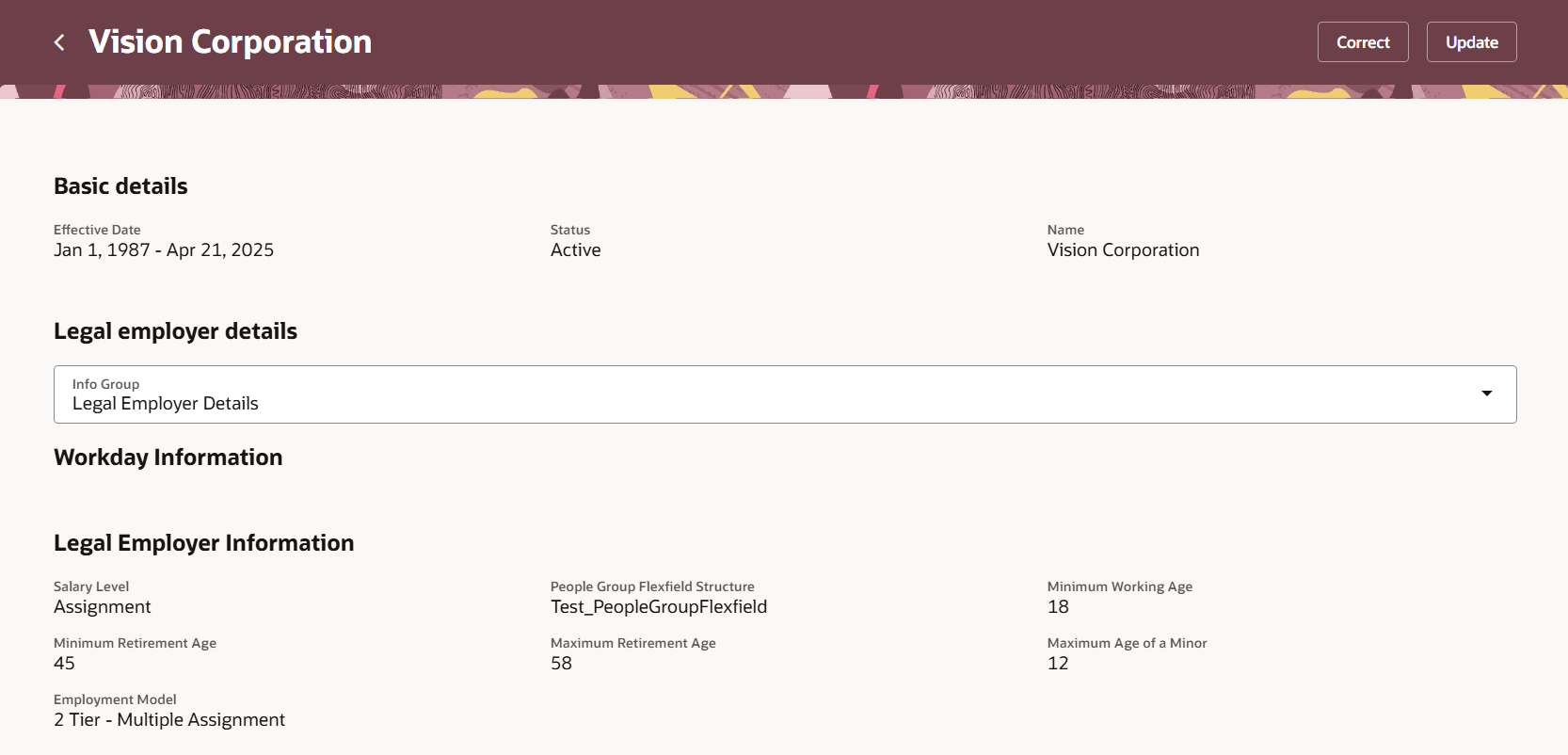Screen dimensions: 1568x755
Task: Select effective date Jan 1, 1987 - Apr 21, 2025
Action: (164, 250)
